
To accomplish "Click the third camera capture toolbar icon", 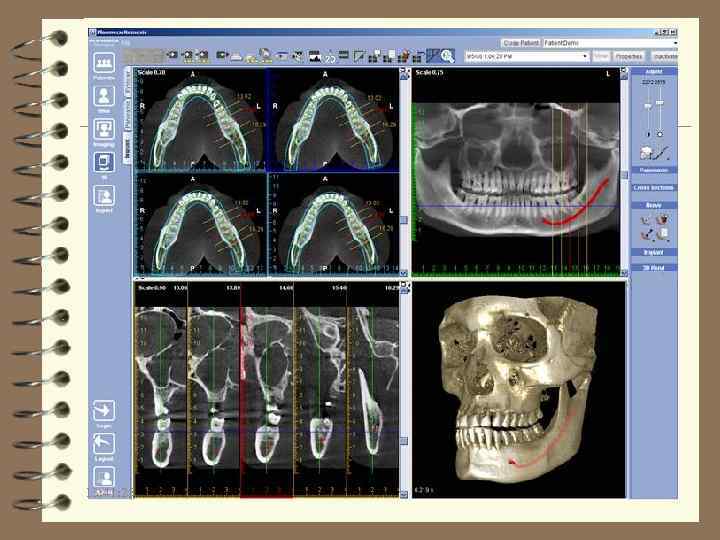I will [x=202, y=56].
